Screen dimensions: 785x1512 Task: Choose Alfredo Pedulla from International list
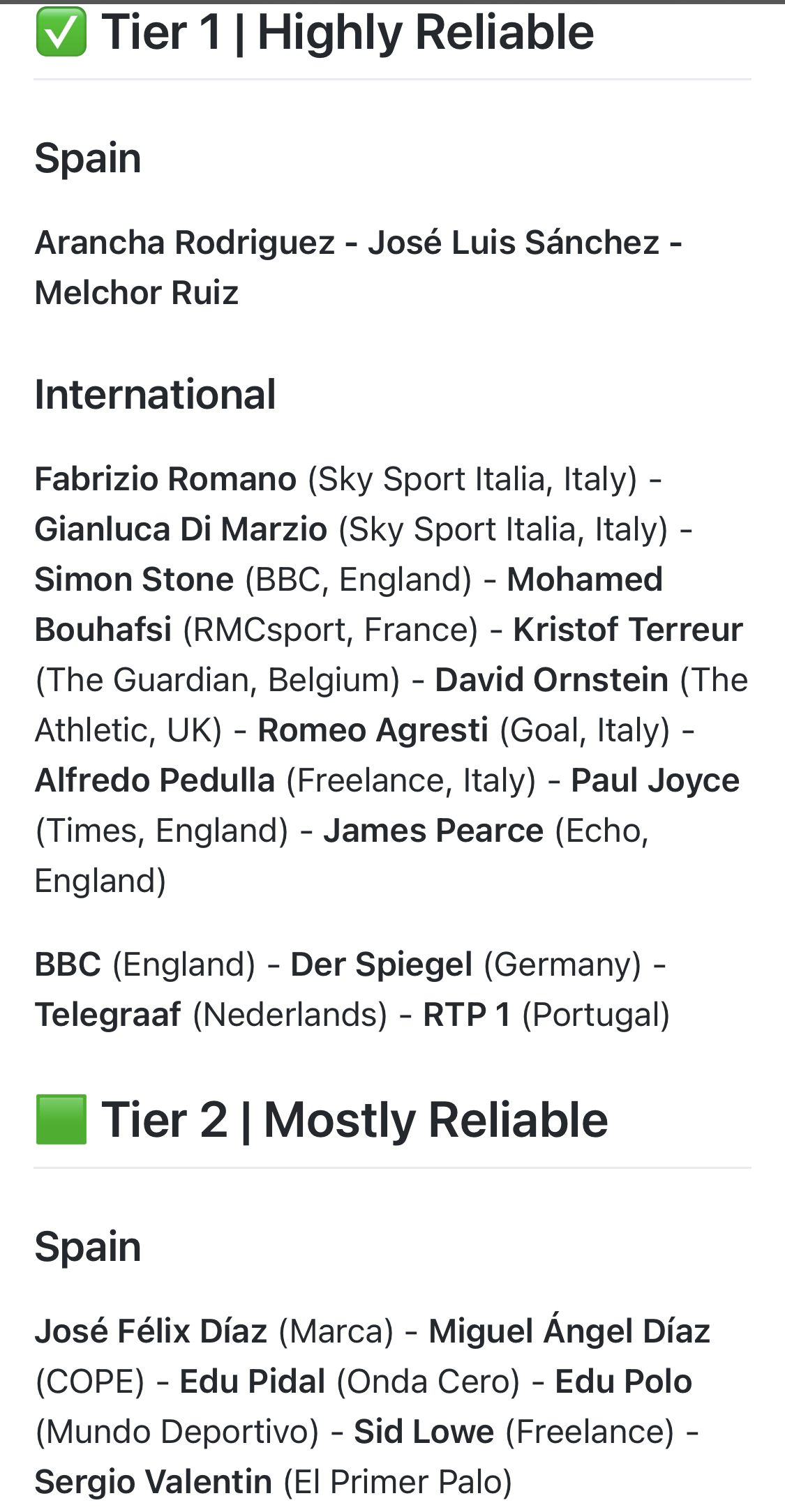point(154,780)
